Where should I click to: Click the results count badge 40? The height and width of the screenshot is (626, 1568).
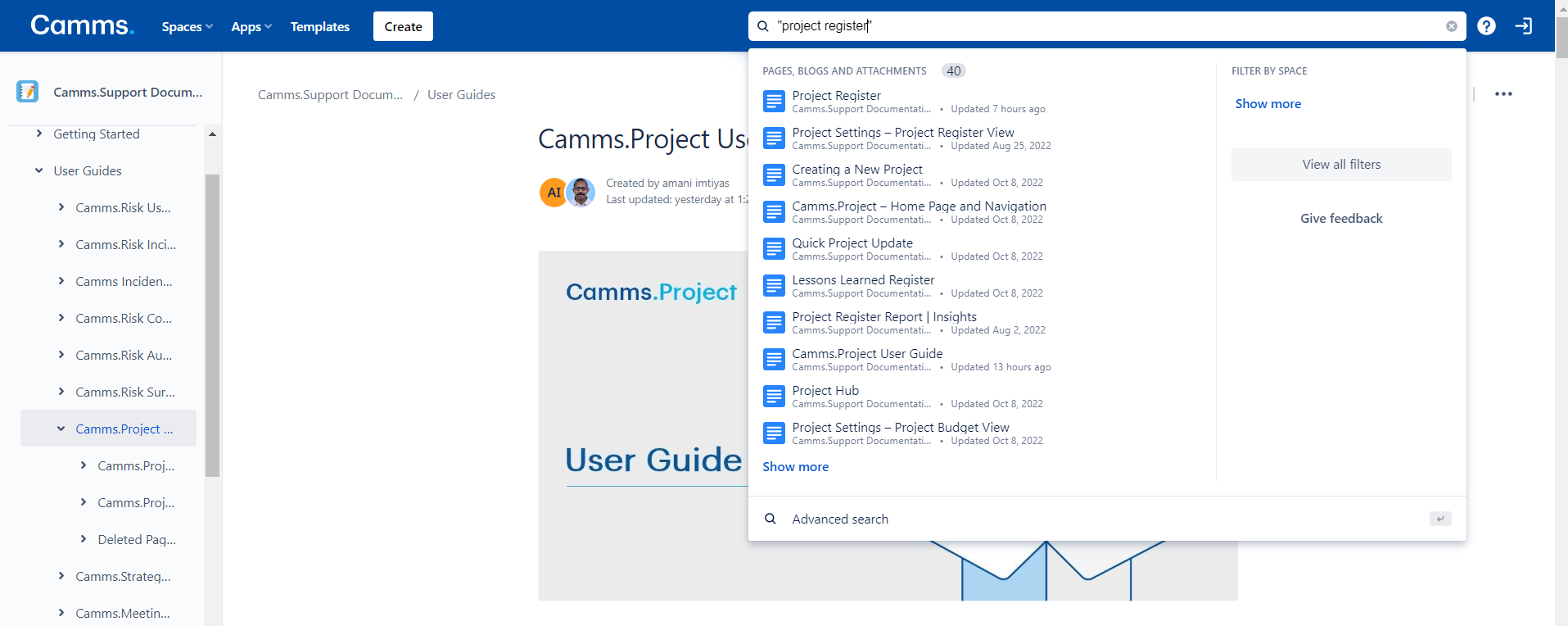953,71
